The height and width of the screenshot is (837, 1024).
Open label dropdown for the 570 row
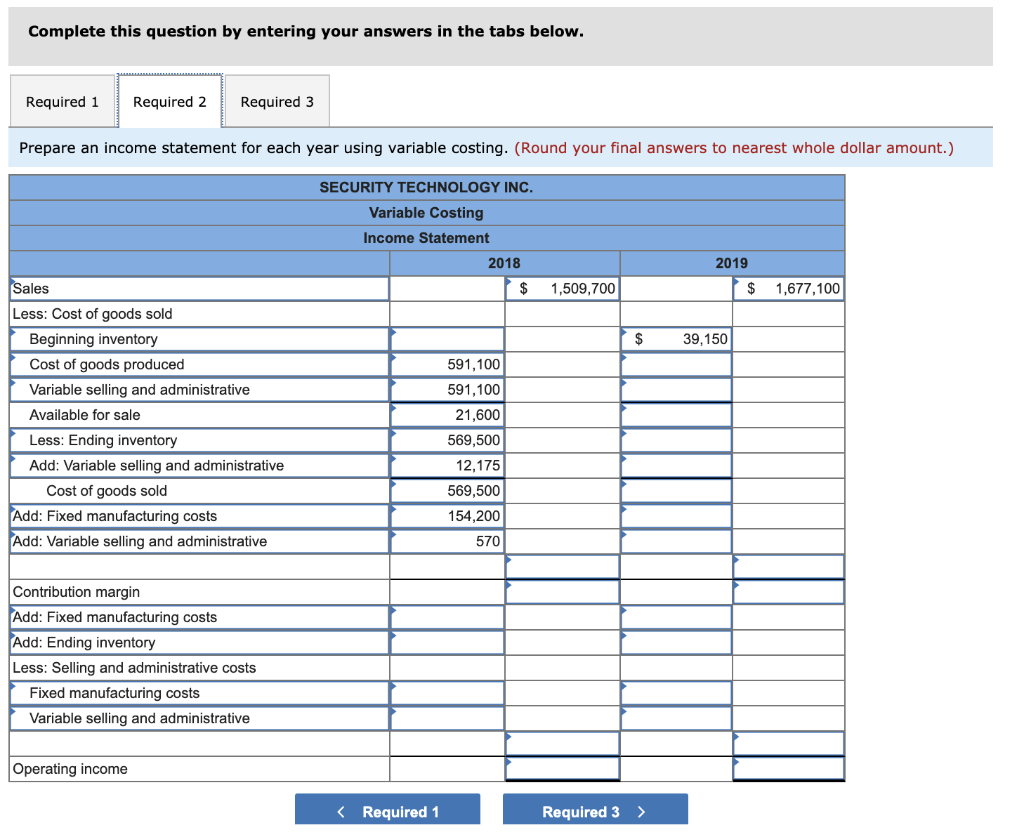tap(200, 542)
